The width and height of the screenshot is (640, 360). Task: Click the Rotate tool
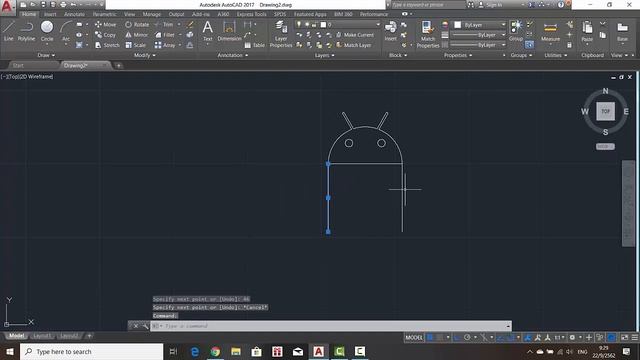coord(137,24)
